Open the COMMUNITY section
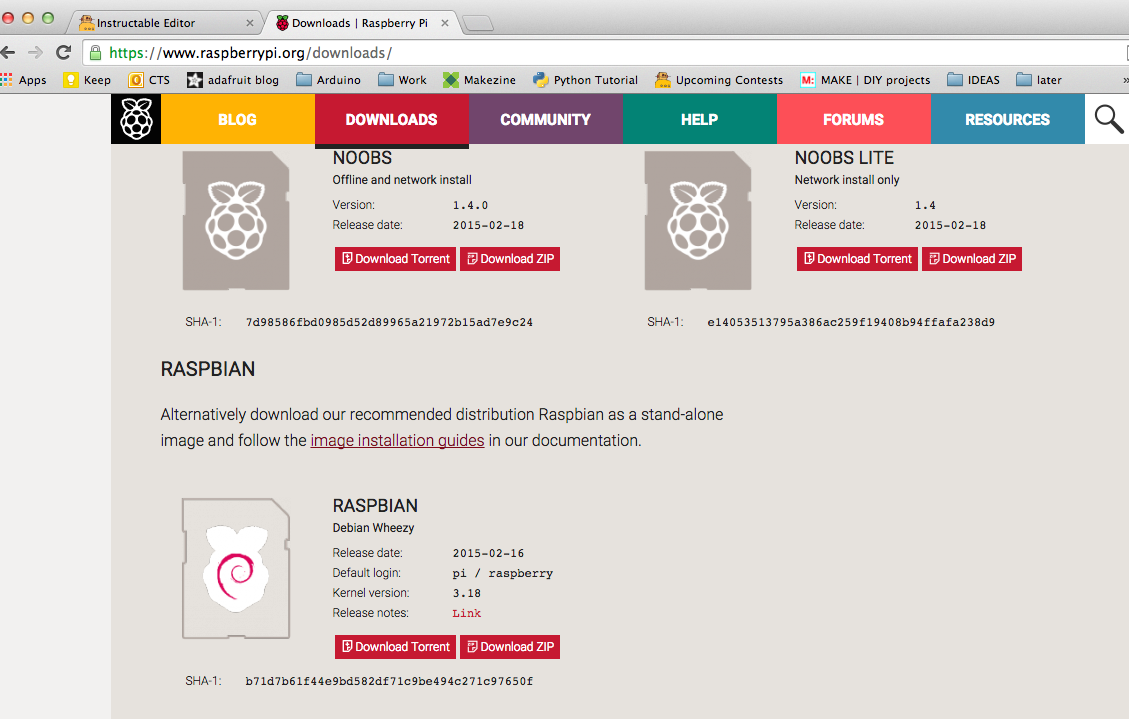The height and width of the screenshot is (719, 1129). pos(546,119)
